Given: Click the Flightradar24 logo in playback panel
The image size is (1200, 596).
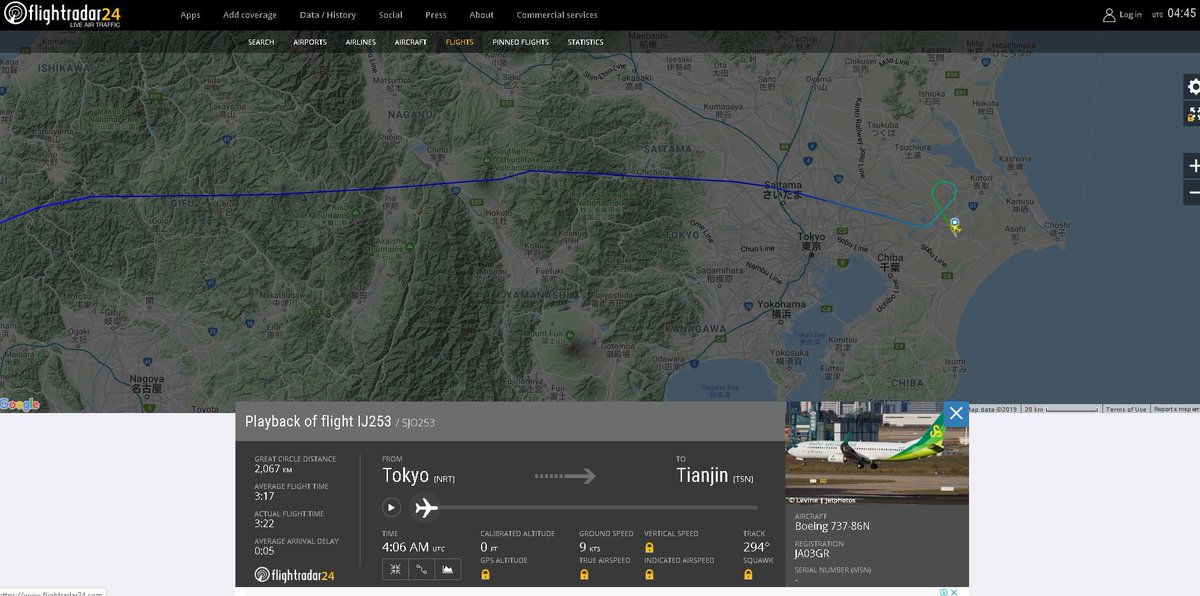Looking at the screenshot, I should coord(294,574).
